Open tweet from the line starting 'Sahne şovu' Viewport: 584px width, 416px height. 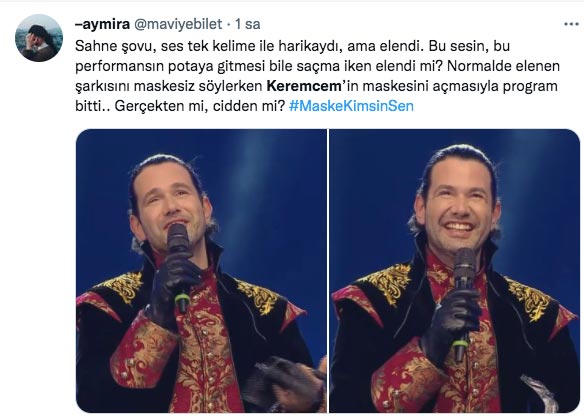(x=292, y=46)
